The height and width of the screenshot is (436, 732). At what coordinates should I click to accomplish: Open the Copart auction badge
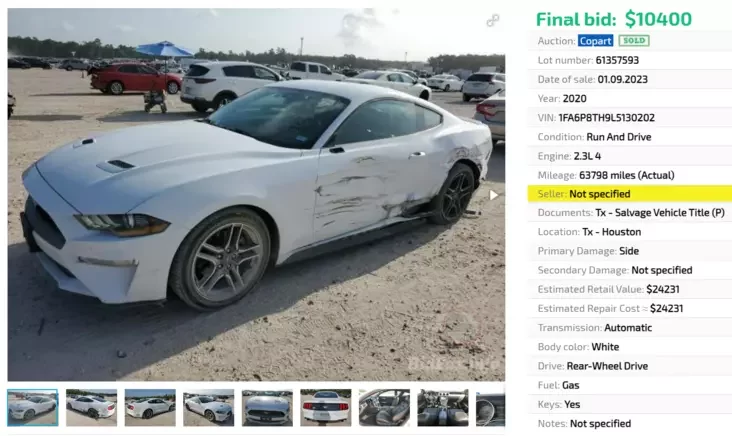tap(595, 41)
